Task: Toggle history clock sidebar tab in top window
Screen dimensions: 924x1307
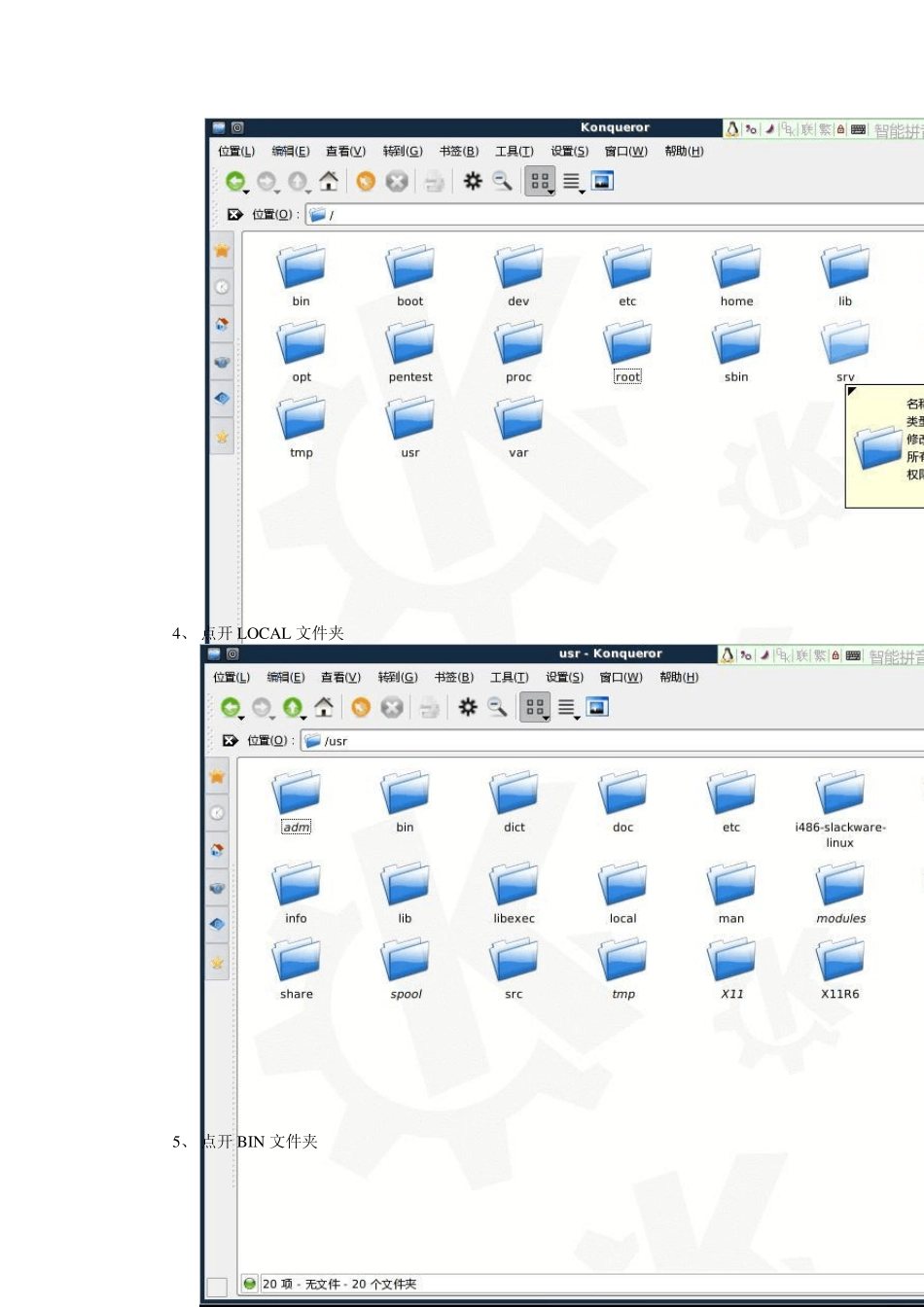Action: point(223,287)
